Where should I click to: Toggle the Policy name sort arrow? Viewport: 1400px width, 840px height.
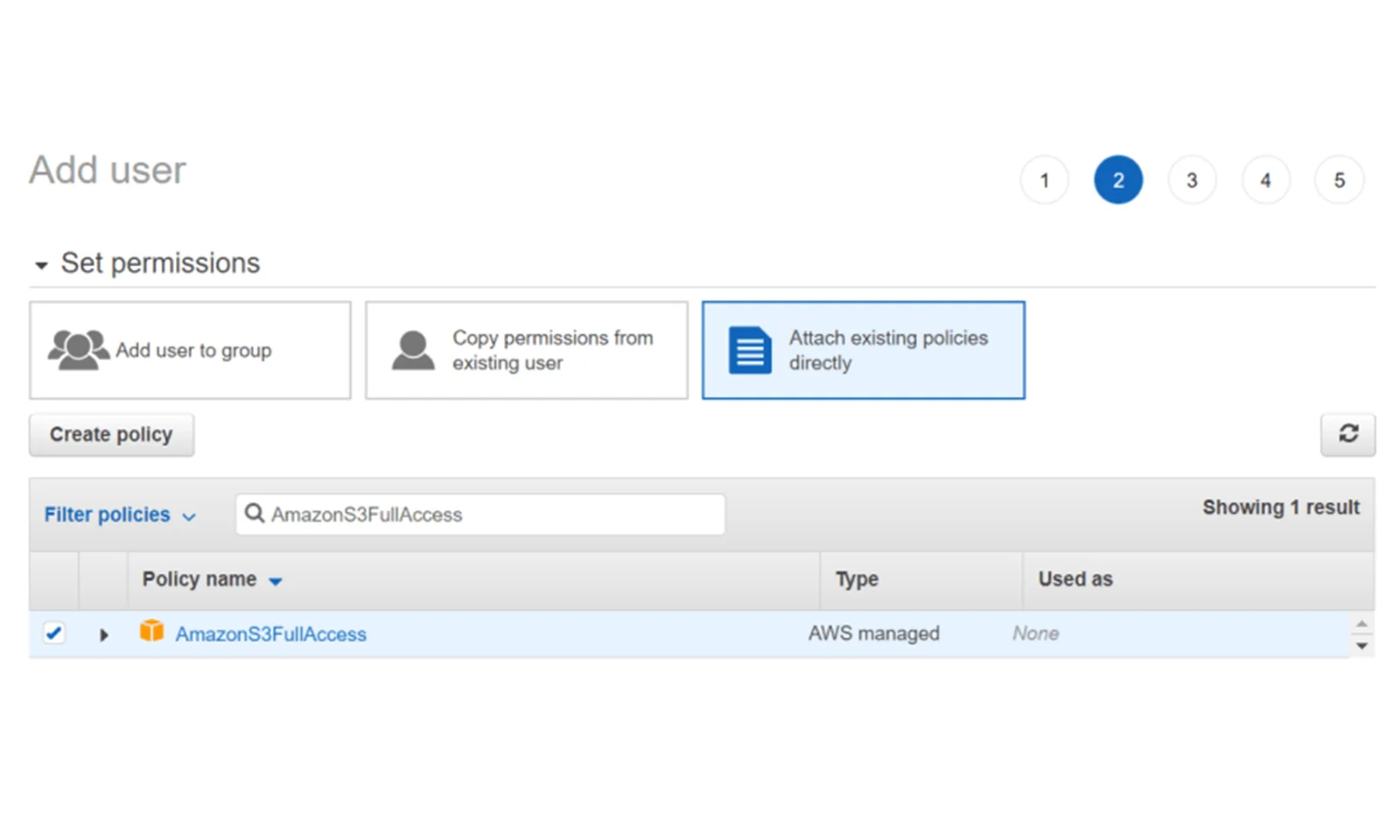[x=276, y=579]
